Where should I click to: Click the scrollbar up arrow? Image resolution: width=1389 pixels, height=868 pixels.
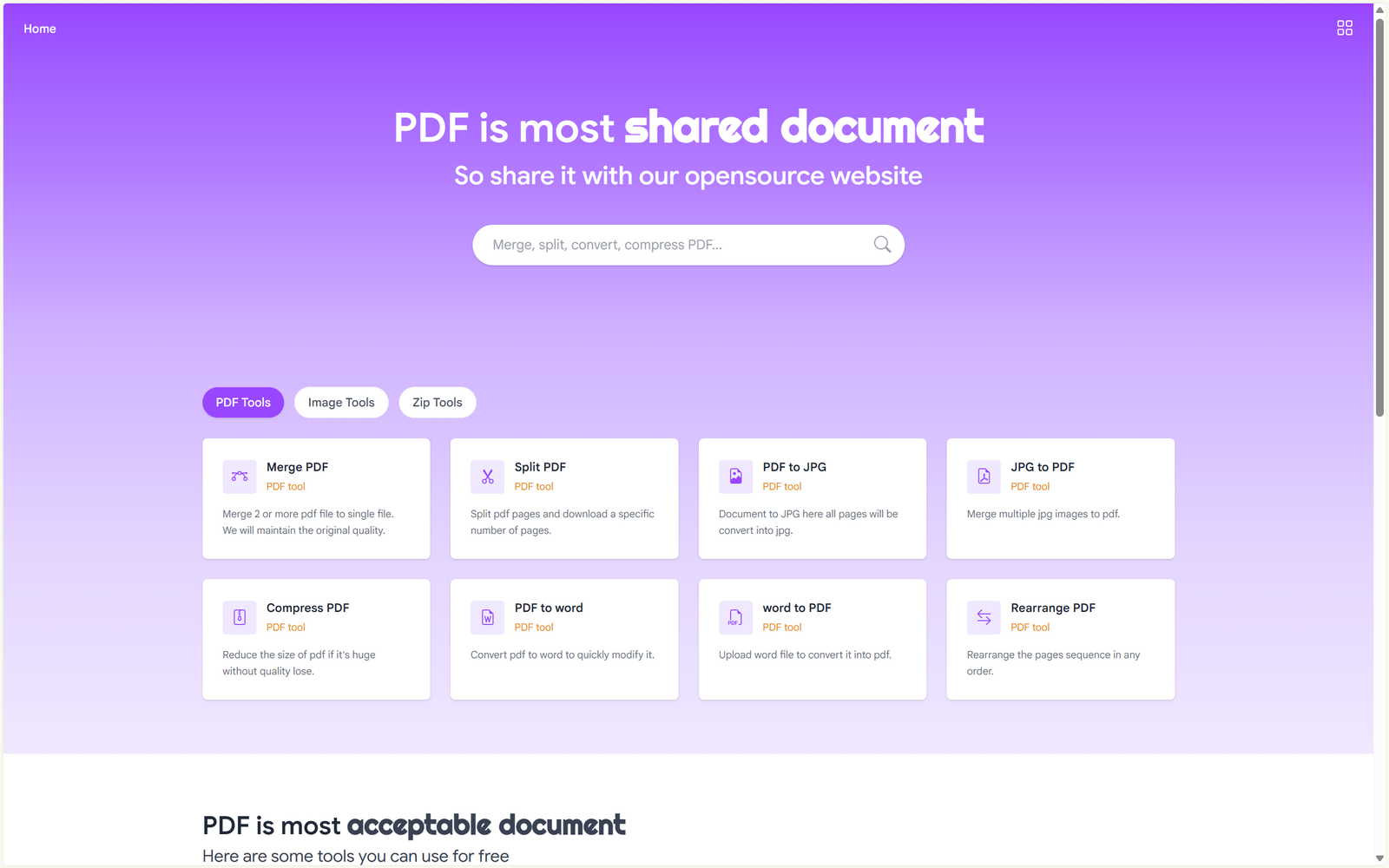click(x=1379, y=9)
